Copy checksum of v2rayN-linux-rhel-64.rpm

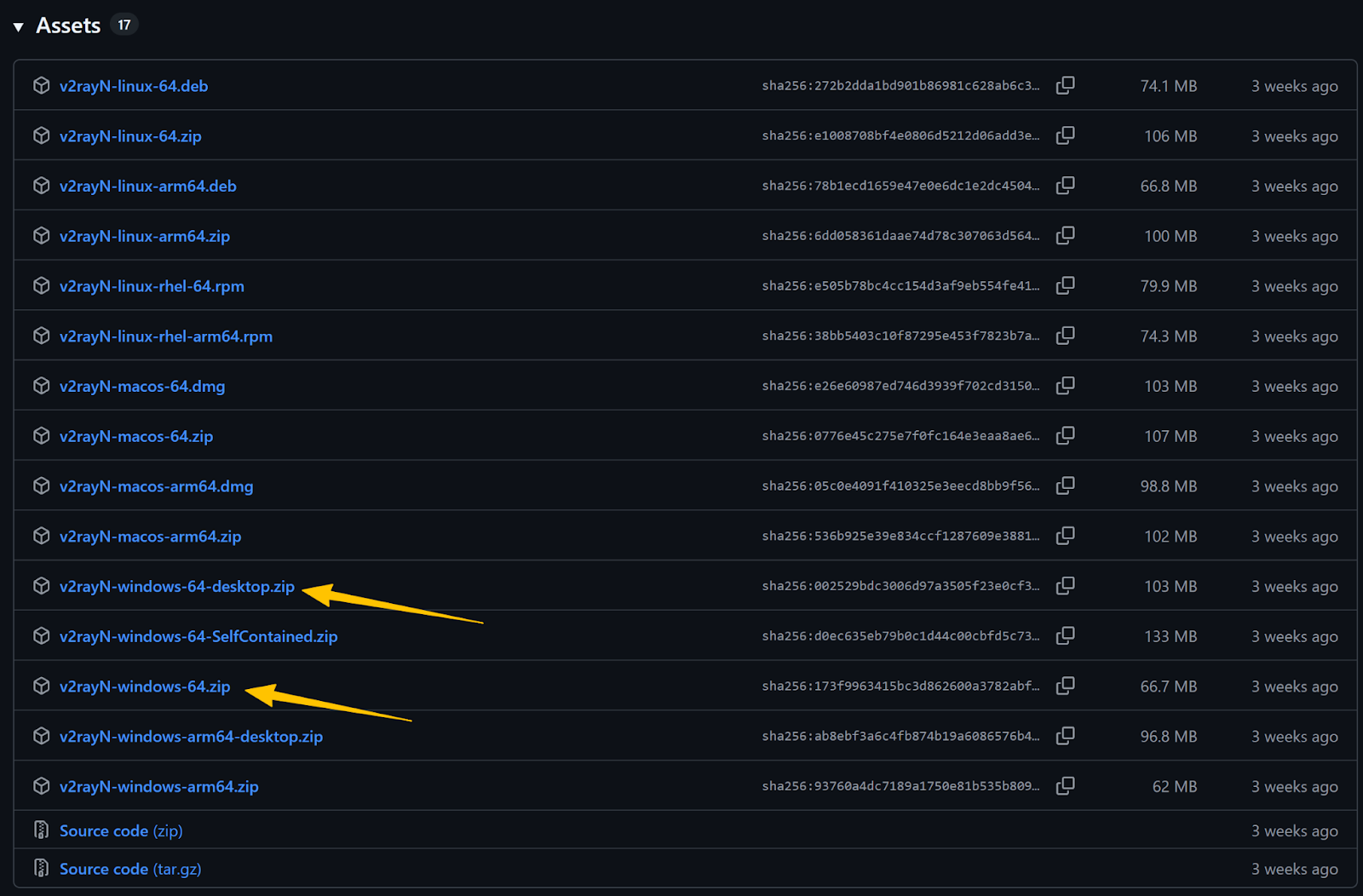pyautogui.click(x=1065, y=286)
